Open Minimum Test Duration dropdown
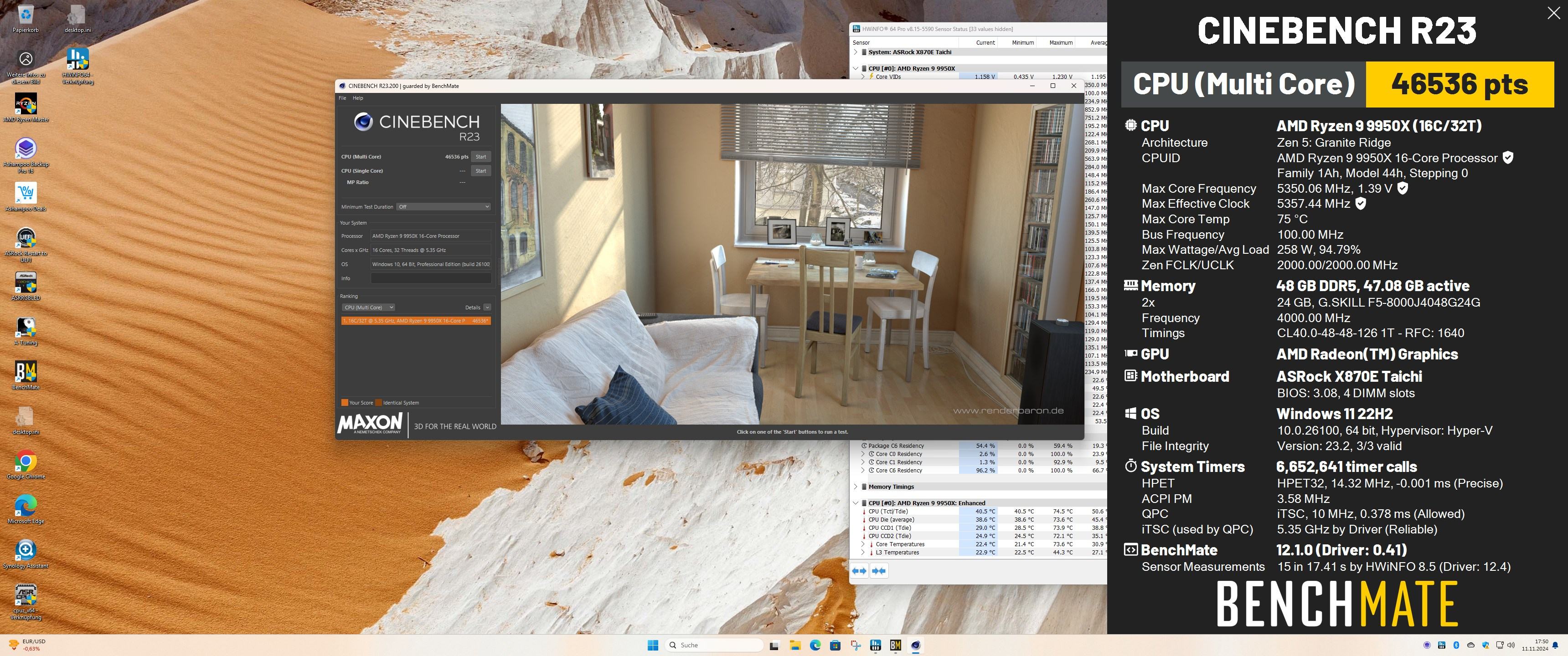 point(444,207)
